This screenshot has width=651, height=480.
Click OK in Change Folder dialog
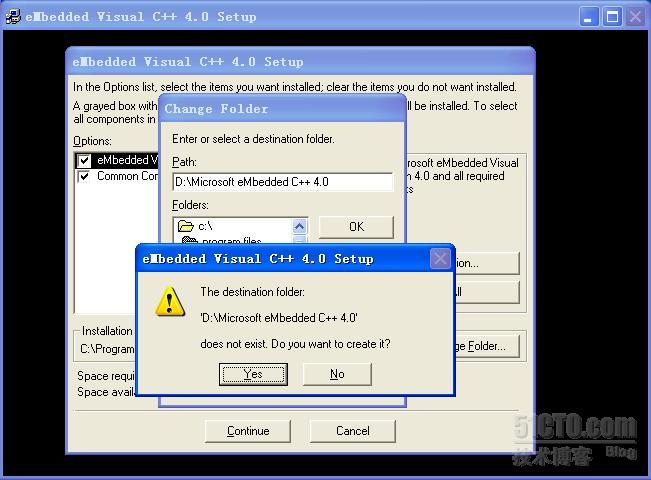(x=356, y=227)
